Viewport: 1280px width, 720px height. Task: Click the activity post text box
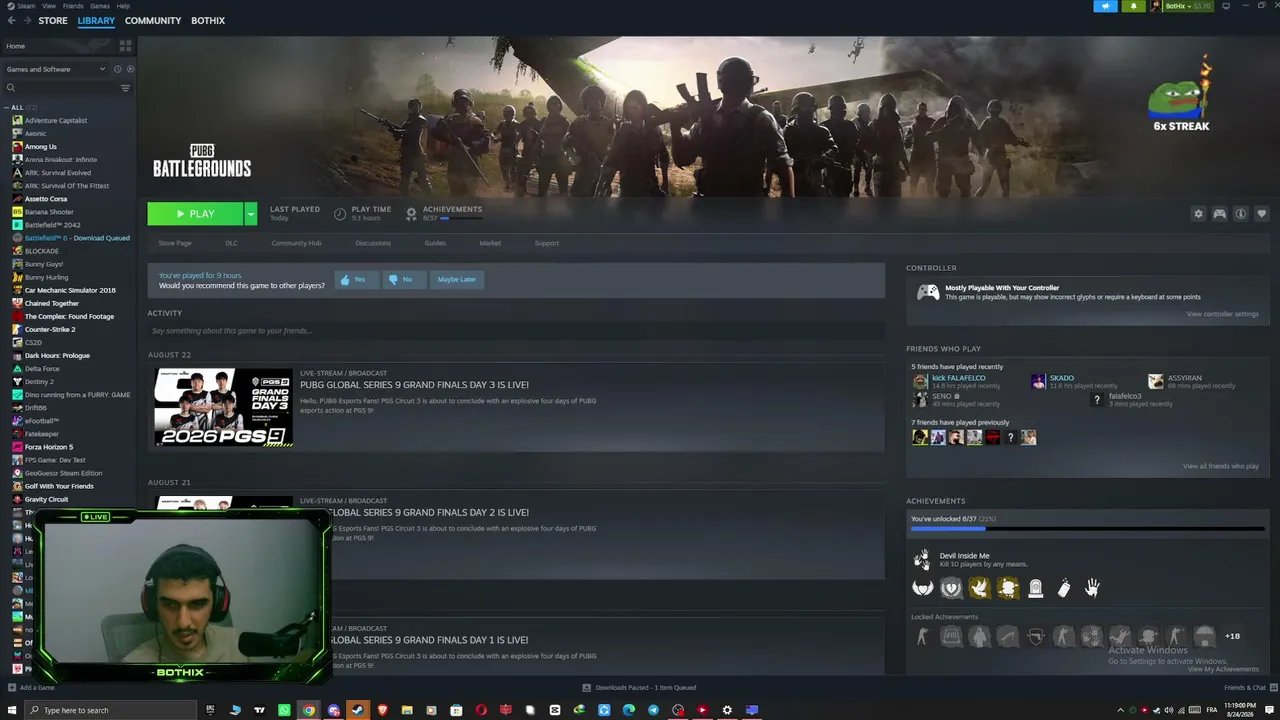(516, 331)
